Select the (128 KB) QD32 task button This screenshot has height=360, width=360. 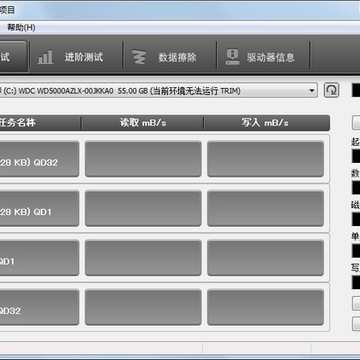point(39,159)
